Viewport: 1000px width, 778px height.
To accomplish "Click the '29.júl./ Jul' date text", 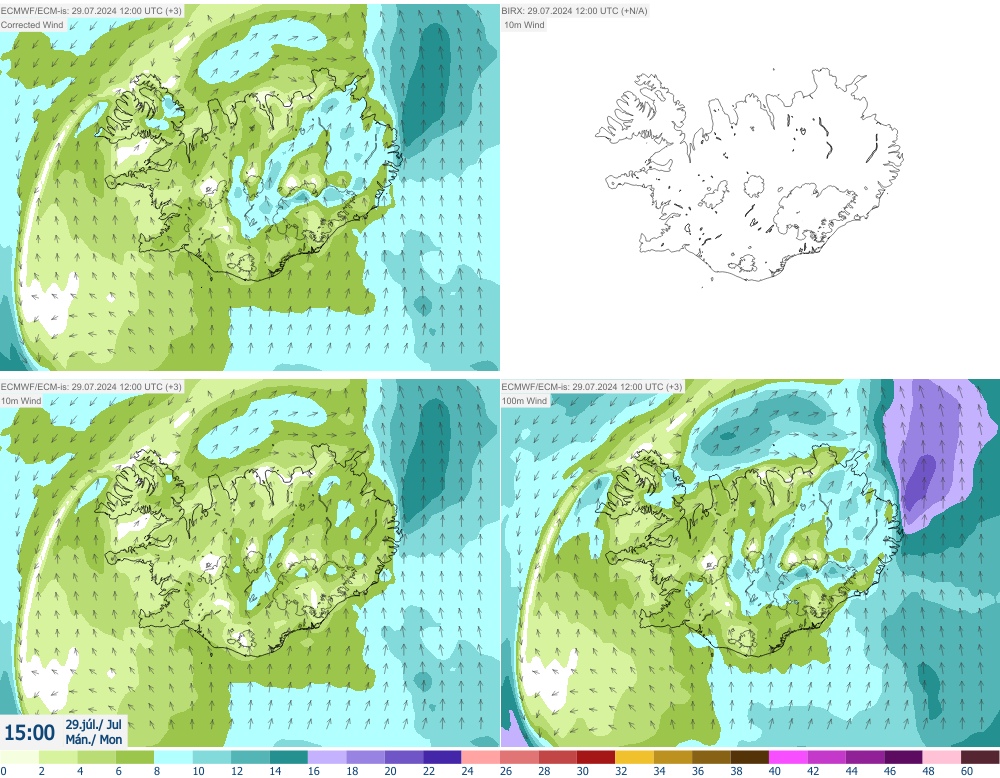I will pos(94,724).
